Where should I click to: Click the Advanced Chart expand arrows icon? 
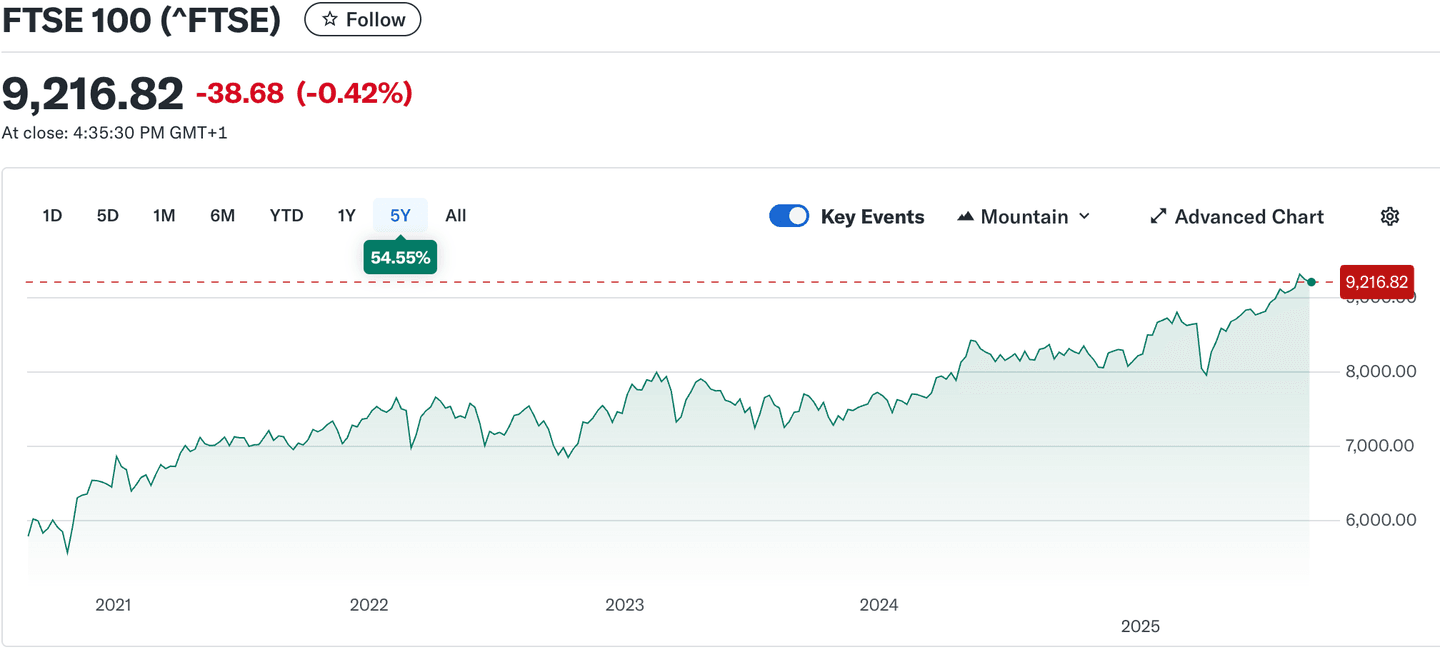tap(1158, 217)
